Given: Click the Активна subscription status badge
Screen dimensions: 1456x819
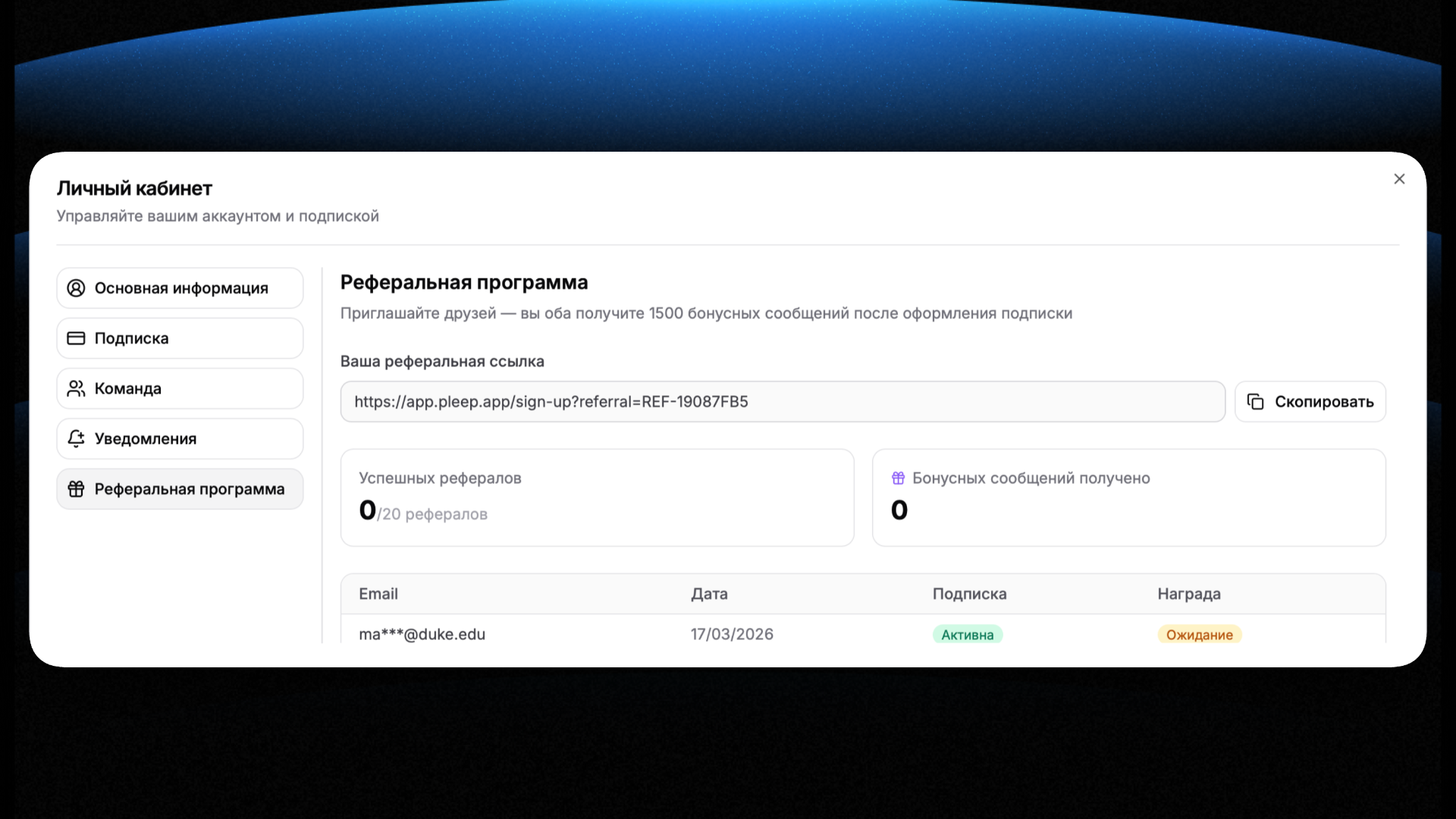Looking at the screenshot, I should [967, 635].
